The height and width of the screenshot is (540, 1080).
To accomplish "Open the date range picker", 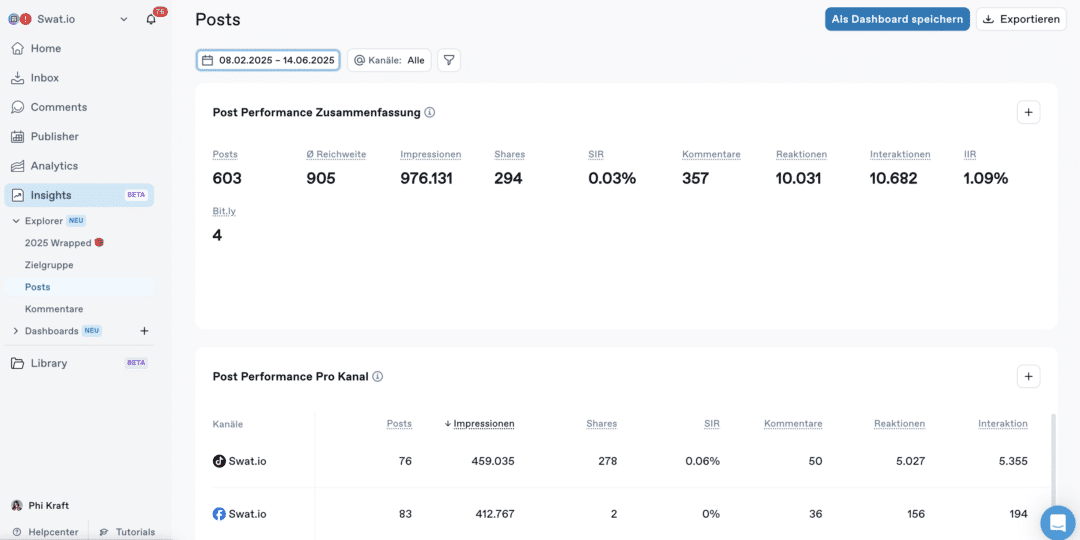I will coord(268,60).
